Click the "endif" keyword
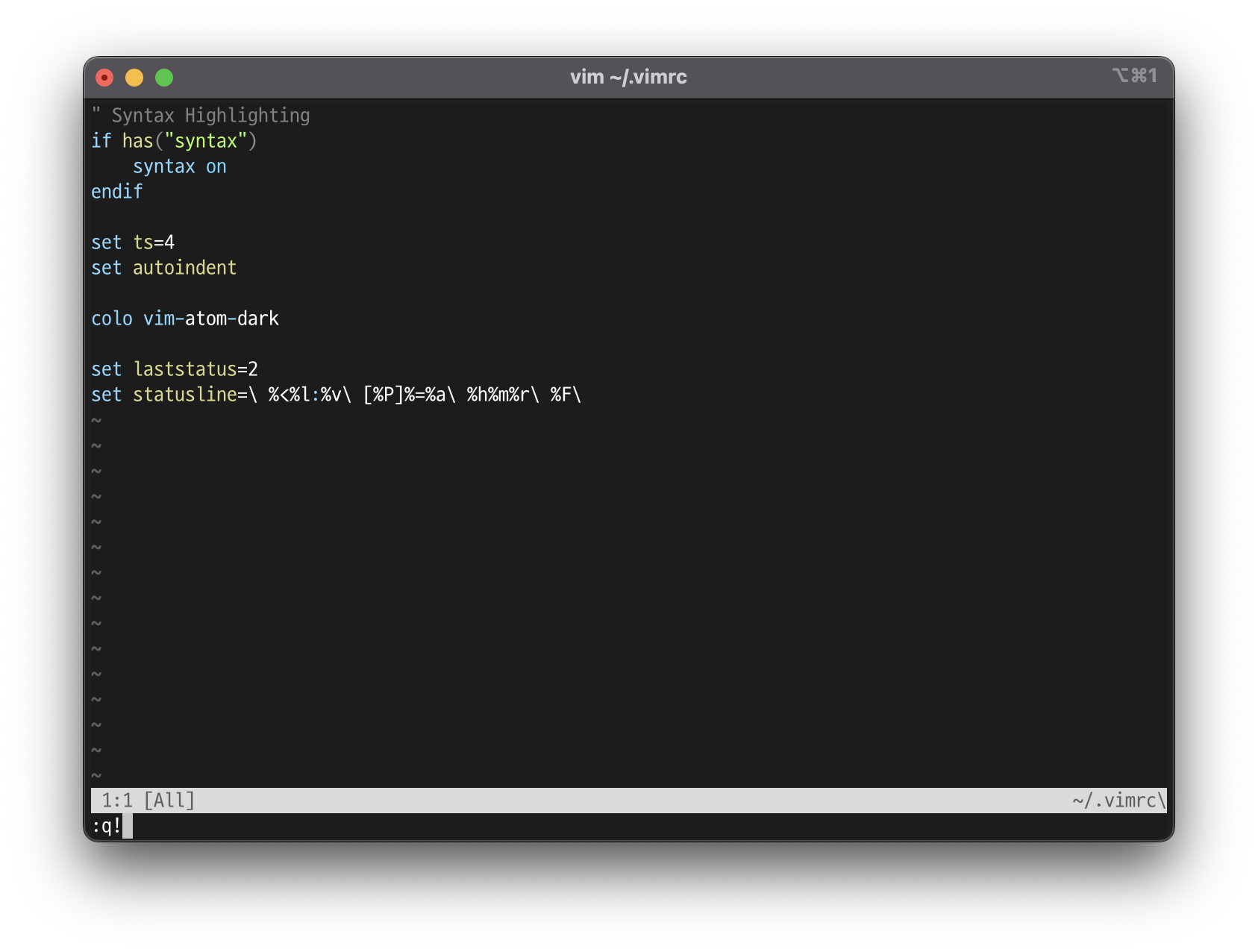The image size is (1258, 952). point(117,192)
